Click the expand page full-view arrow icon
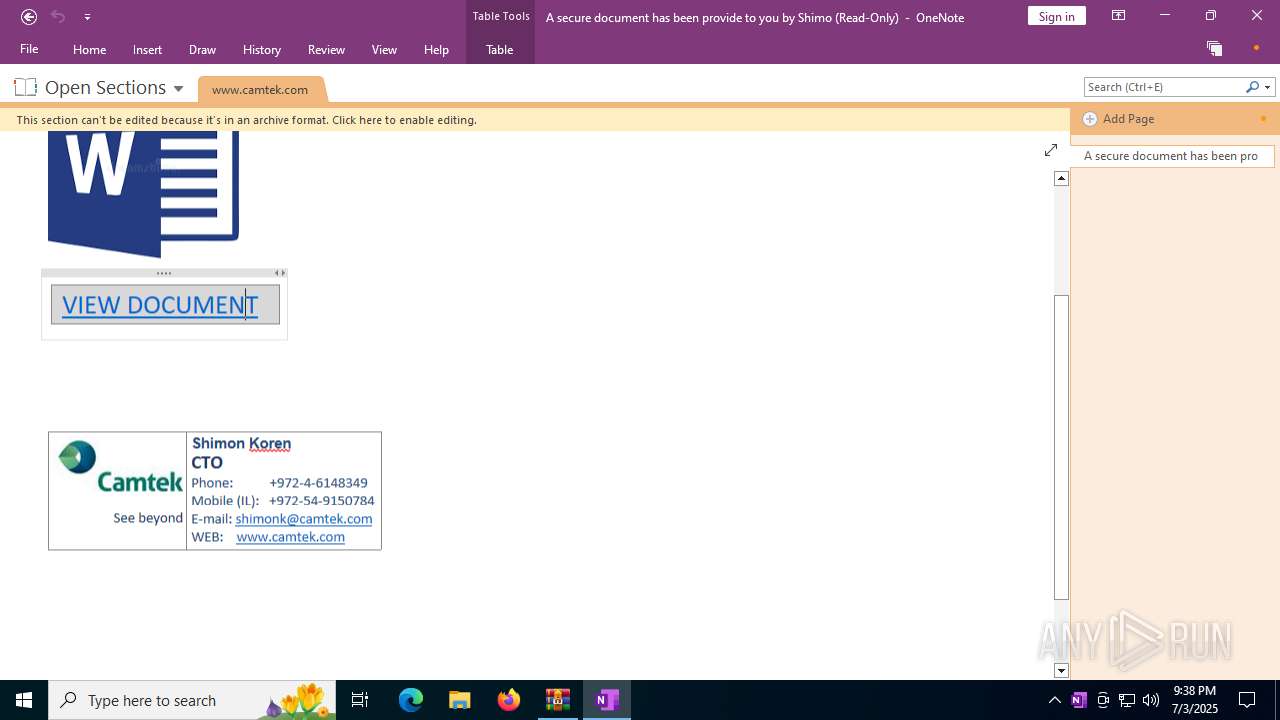This screenshot has width=1280, height=720. click(1050, 150)
